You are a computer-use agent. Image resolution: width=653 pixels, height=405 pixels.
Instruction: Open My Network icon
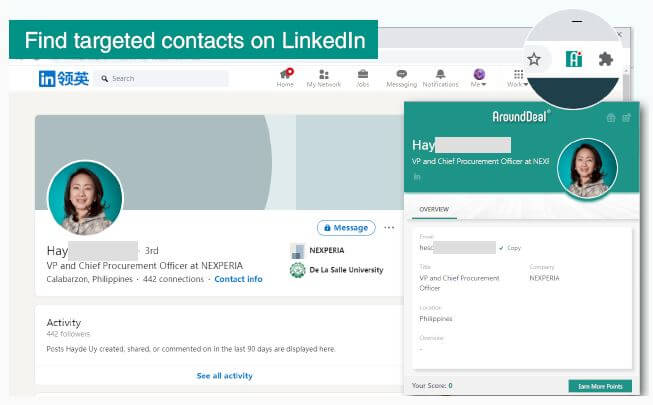coord(324,78)
